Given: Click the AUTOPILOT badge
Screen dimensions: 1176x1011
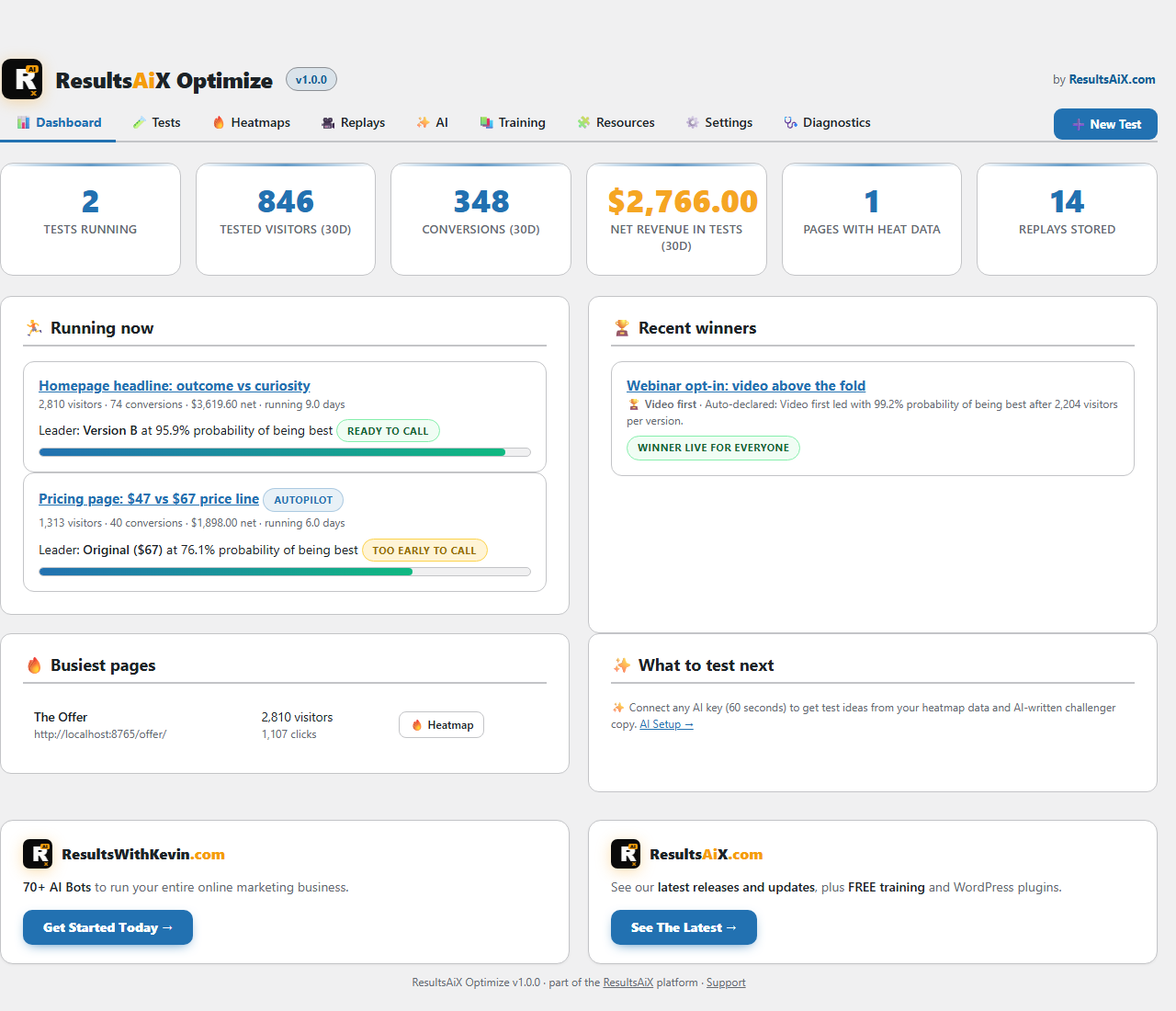Looking at the screenshot, I should (303, 500).
